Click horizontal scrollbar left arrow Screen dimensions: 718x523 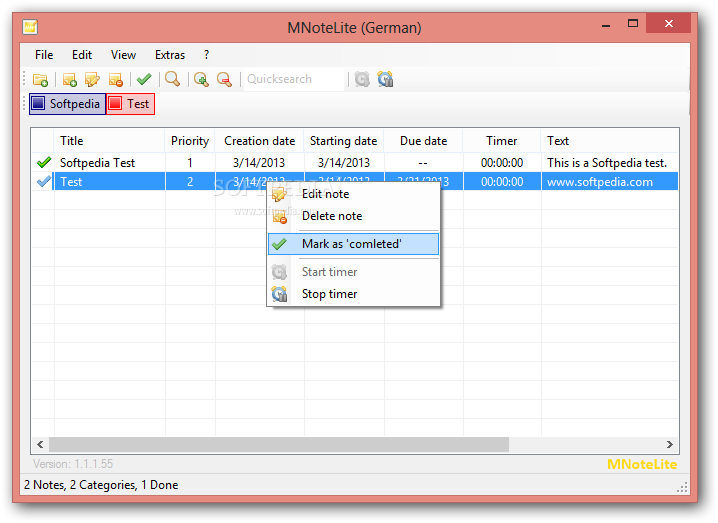[x=40, y=444]
